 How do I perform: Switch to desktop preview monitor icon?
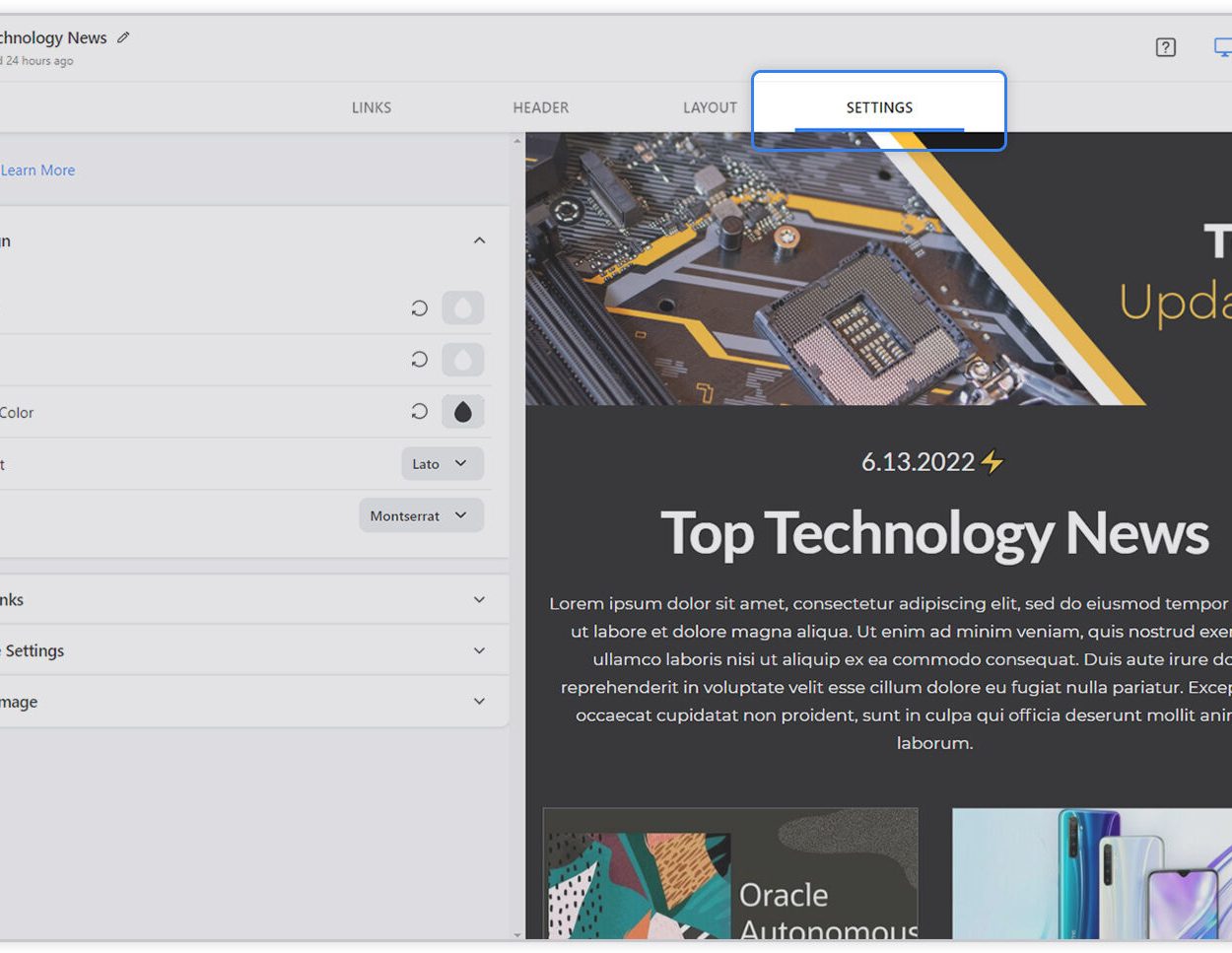click(1223, 47)
